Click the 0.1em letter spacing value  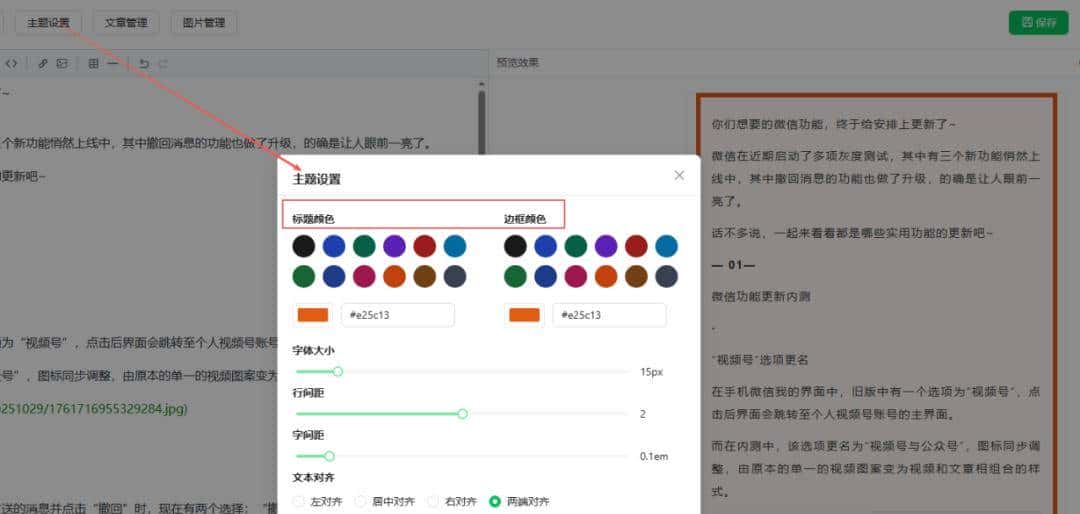(x=654, y=456)
